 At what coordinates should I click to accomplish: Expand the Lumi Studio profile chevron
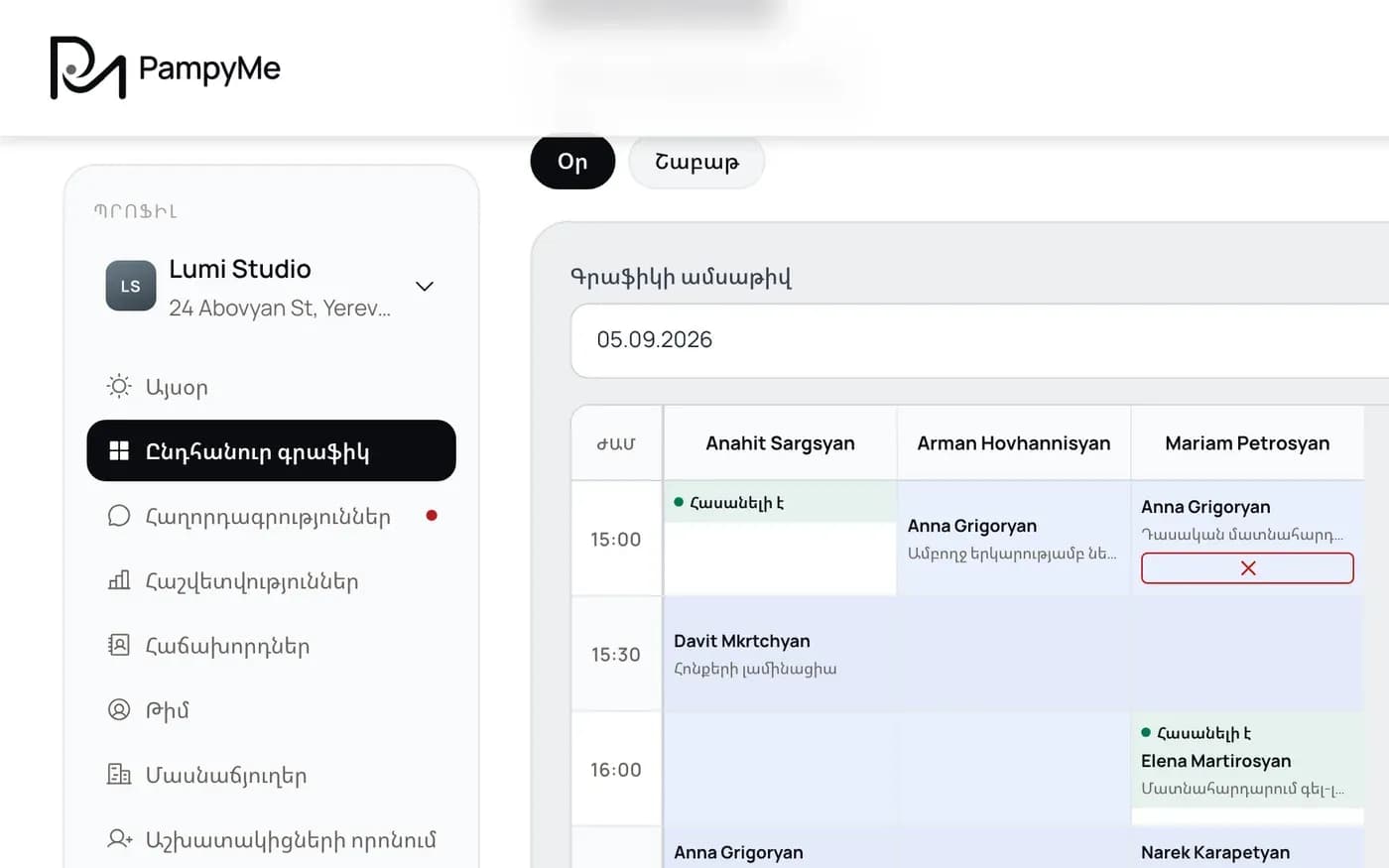pos(425,287)
